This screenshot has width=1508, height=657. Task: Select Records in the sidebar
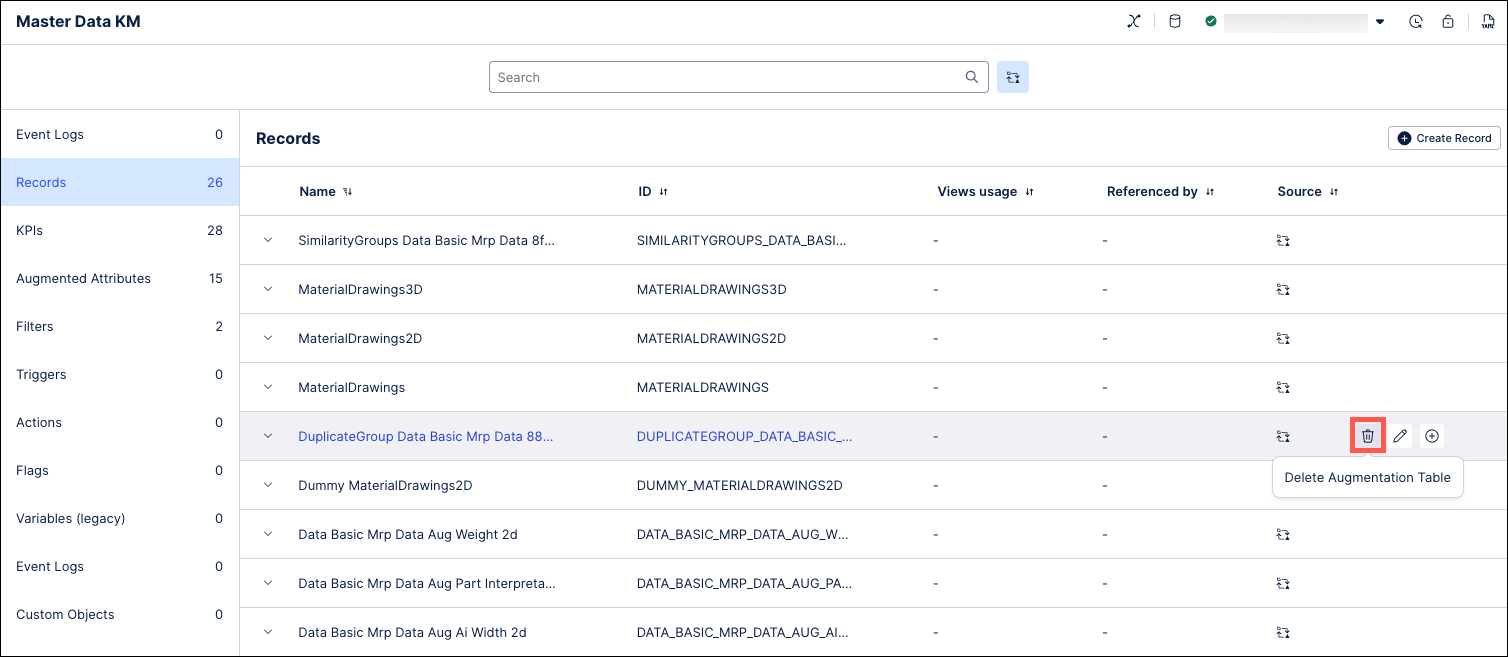tap(120, 182)
